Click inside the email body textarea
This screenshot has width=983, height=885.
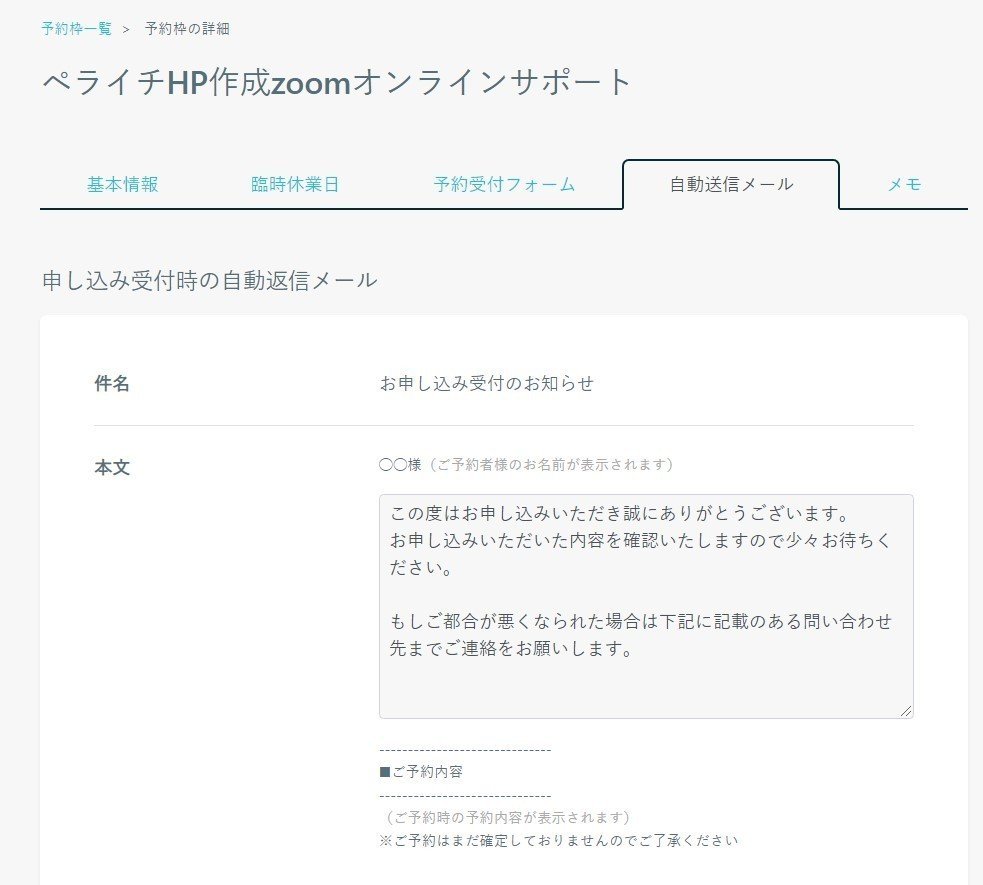[645, 600]
